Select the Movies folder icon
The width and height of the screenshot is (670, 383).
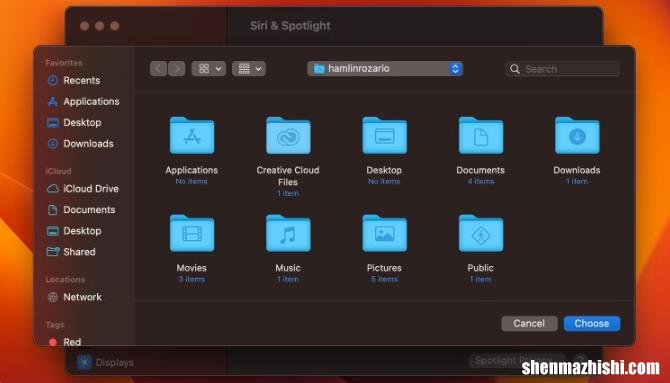coord(192,233)
